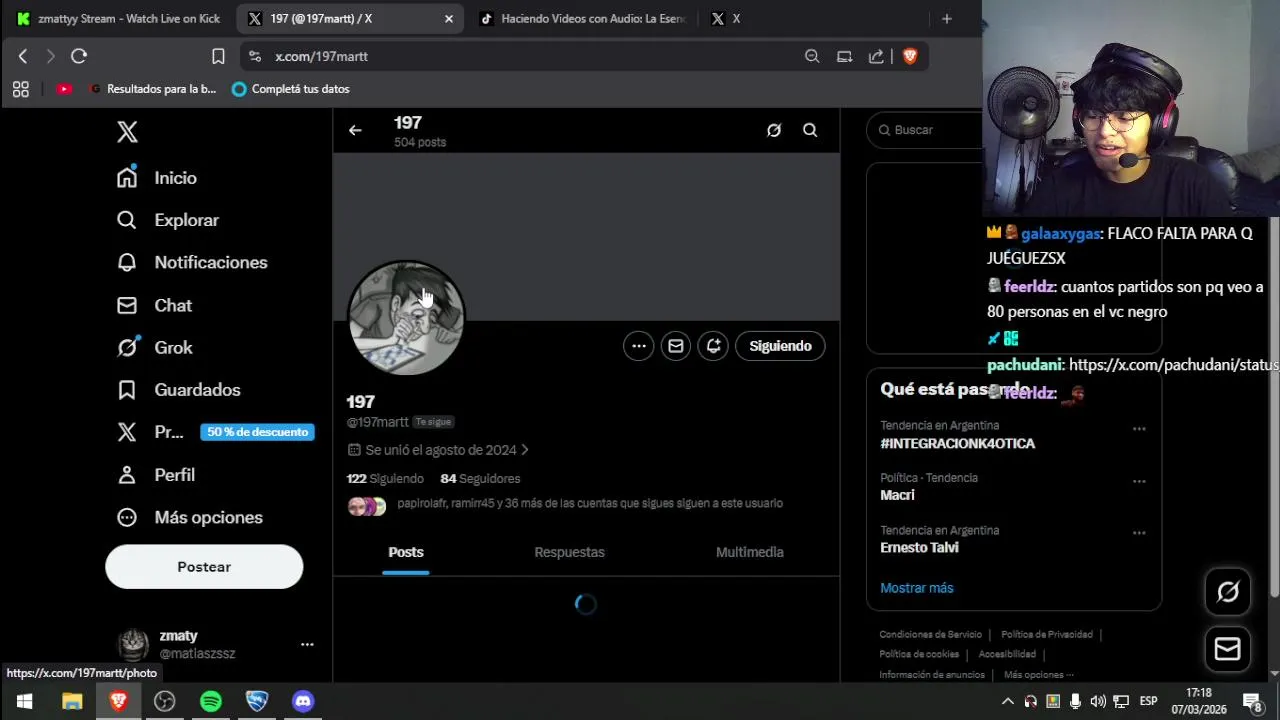The height and width of the screenshot is (720, 1280).
Task: Go back with profile header arrow
Action: click(x=355, y=130)
